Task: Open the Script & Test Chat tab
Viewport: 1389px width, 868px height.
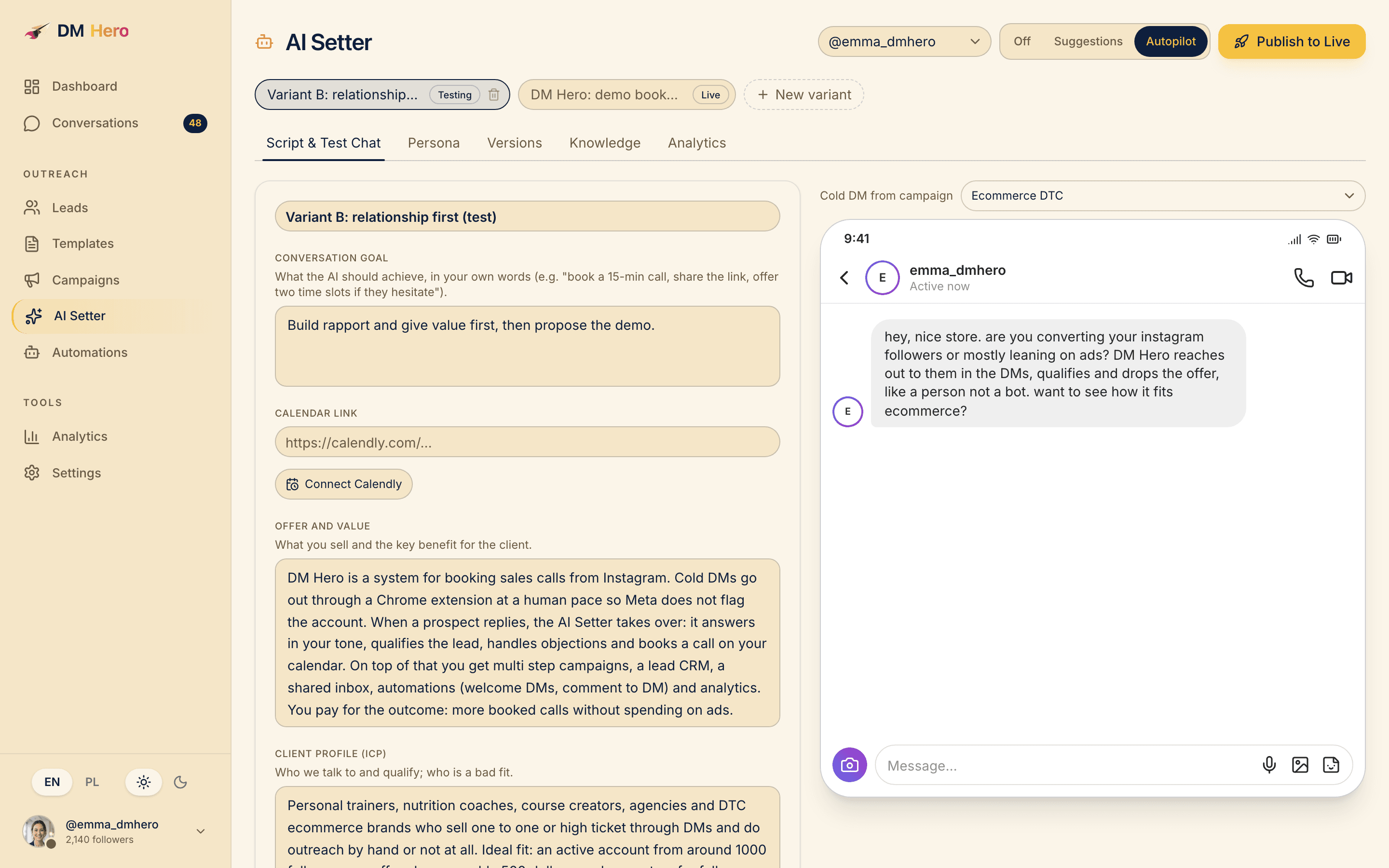Action: (323, 143)
